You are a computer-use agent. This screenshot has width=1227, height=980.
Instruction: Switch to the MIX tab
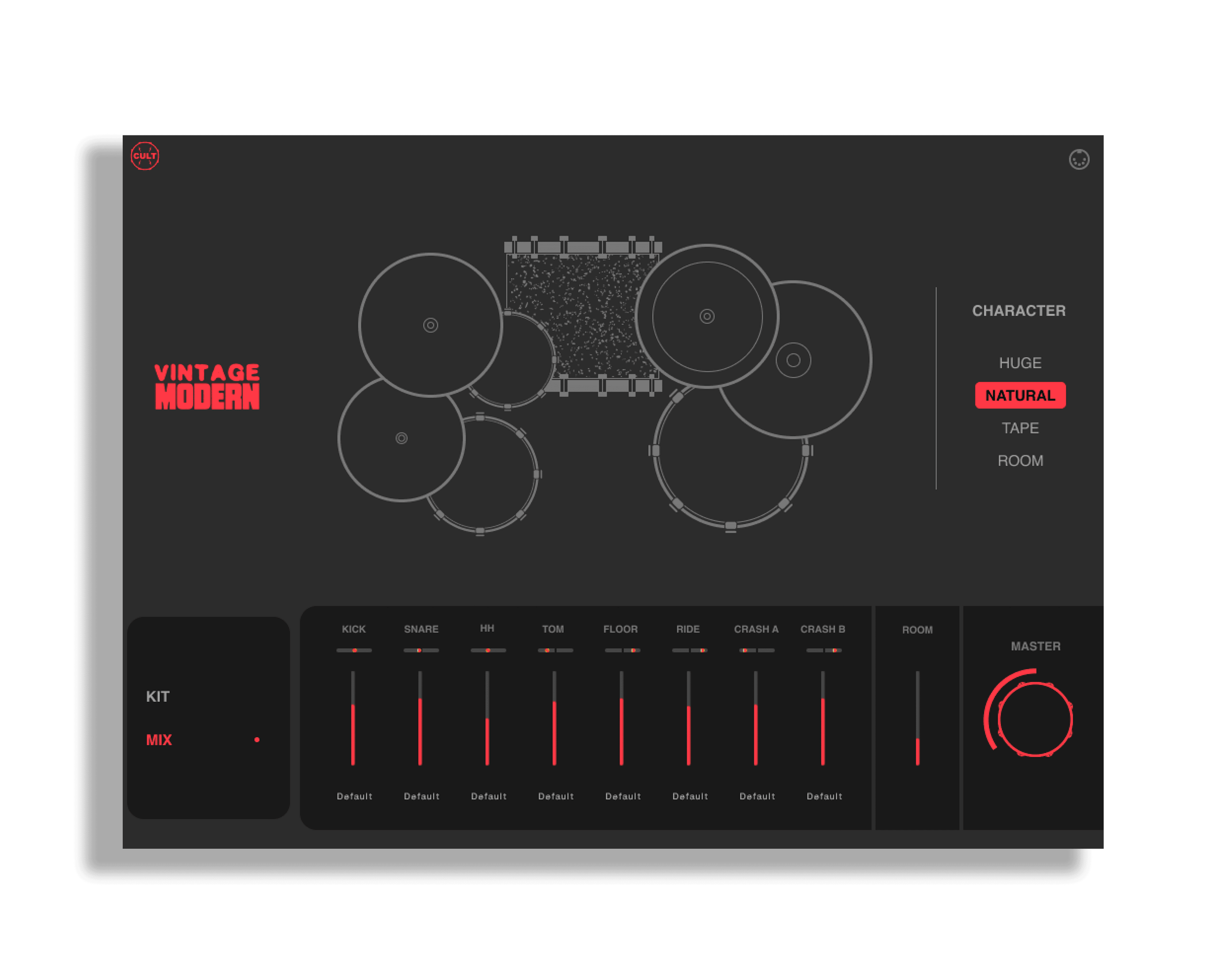(x=159, y=740)
